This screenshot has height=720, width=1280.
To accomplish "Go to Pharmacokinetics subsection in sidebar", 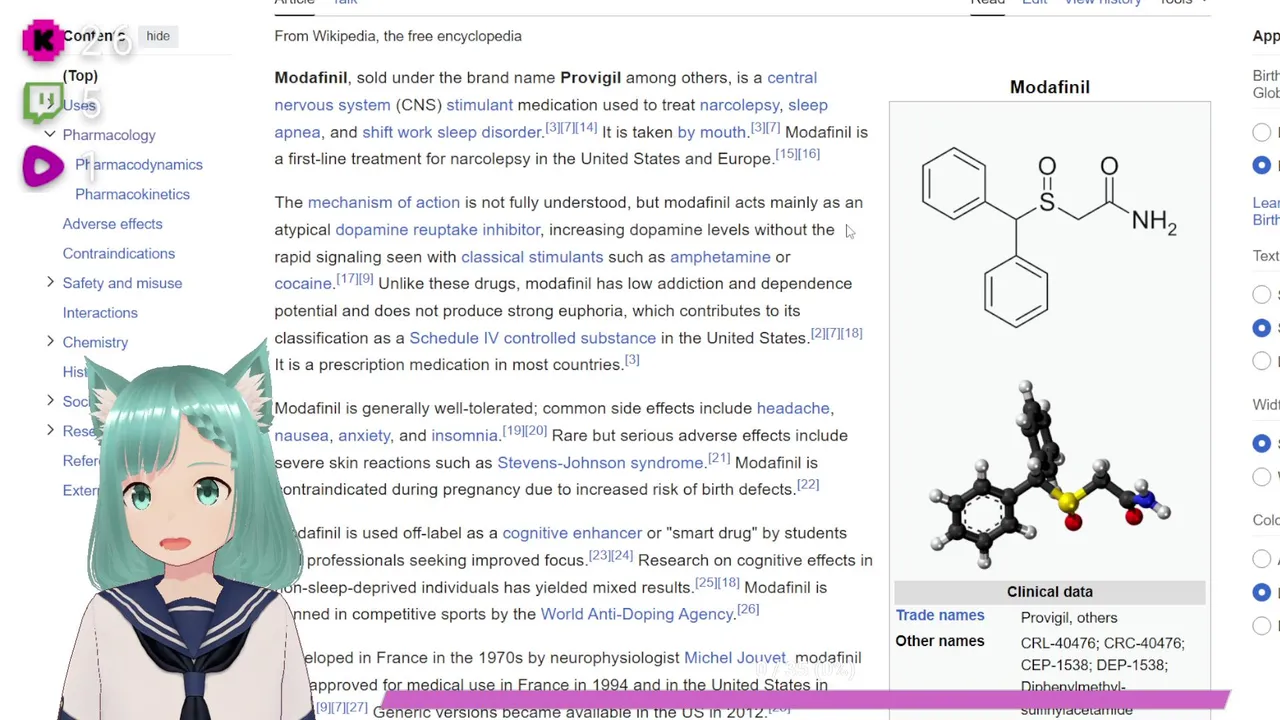I will [132, 194].
